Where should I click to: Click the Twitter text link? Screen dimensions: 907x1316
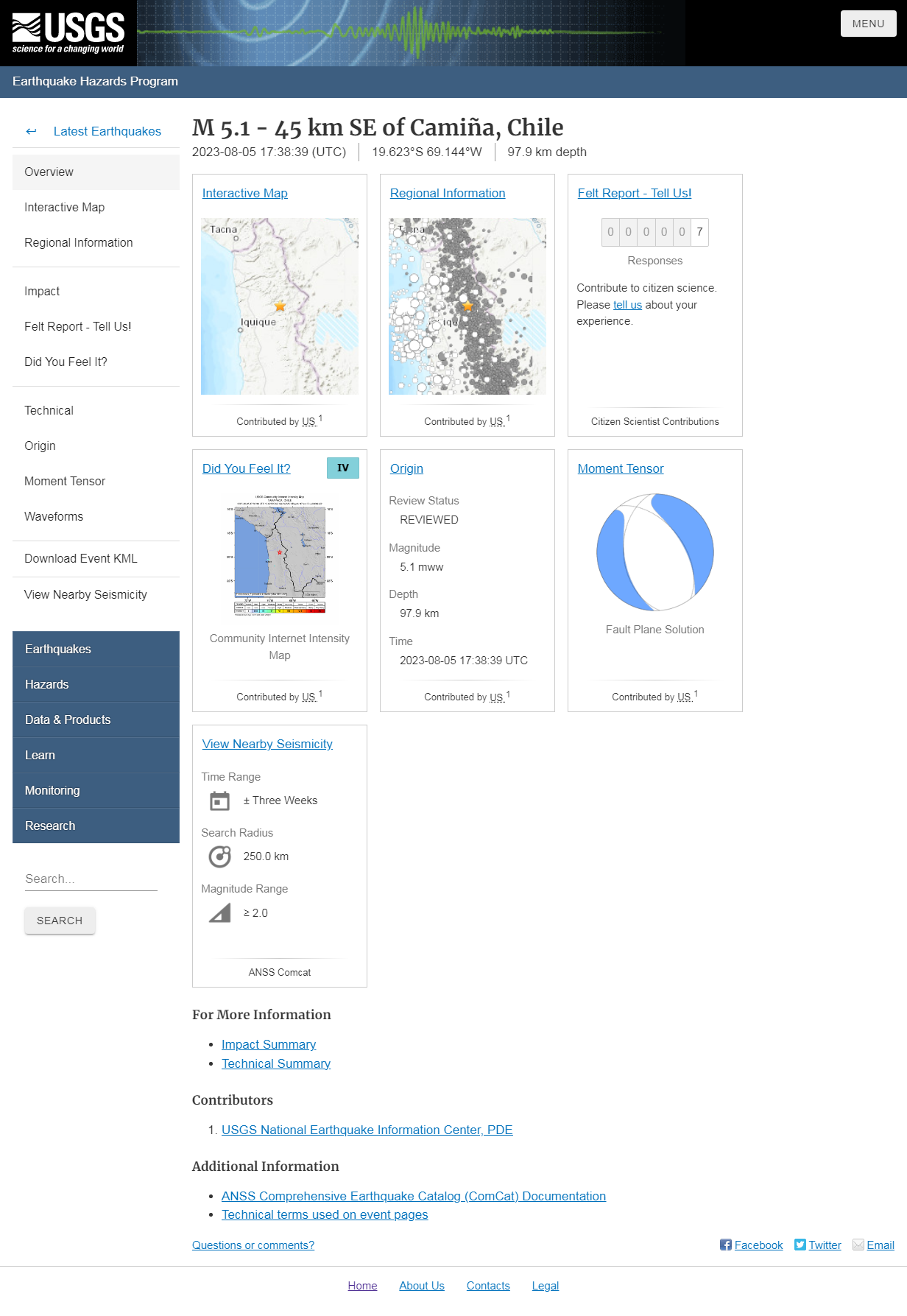coord(825,1245)
